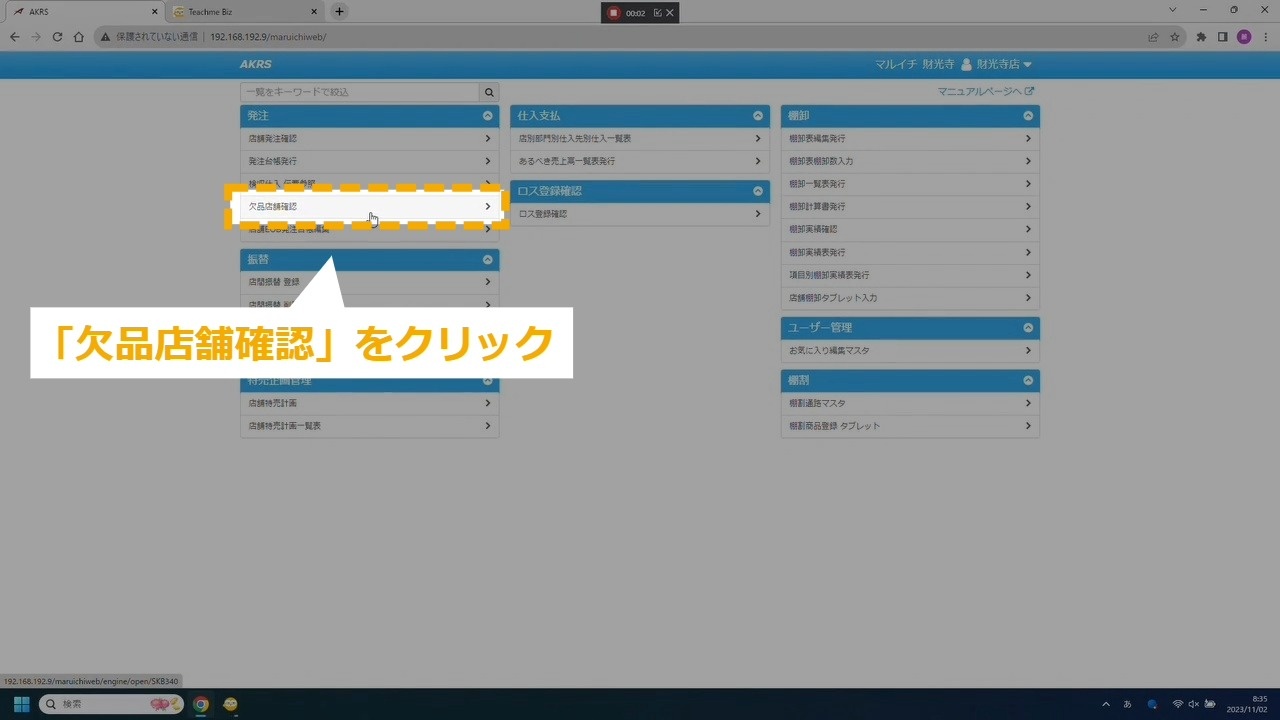Click the keyword filter input field

360,92
